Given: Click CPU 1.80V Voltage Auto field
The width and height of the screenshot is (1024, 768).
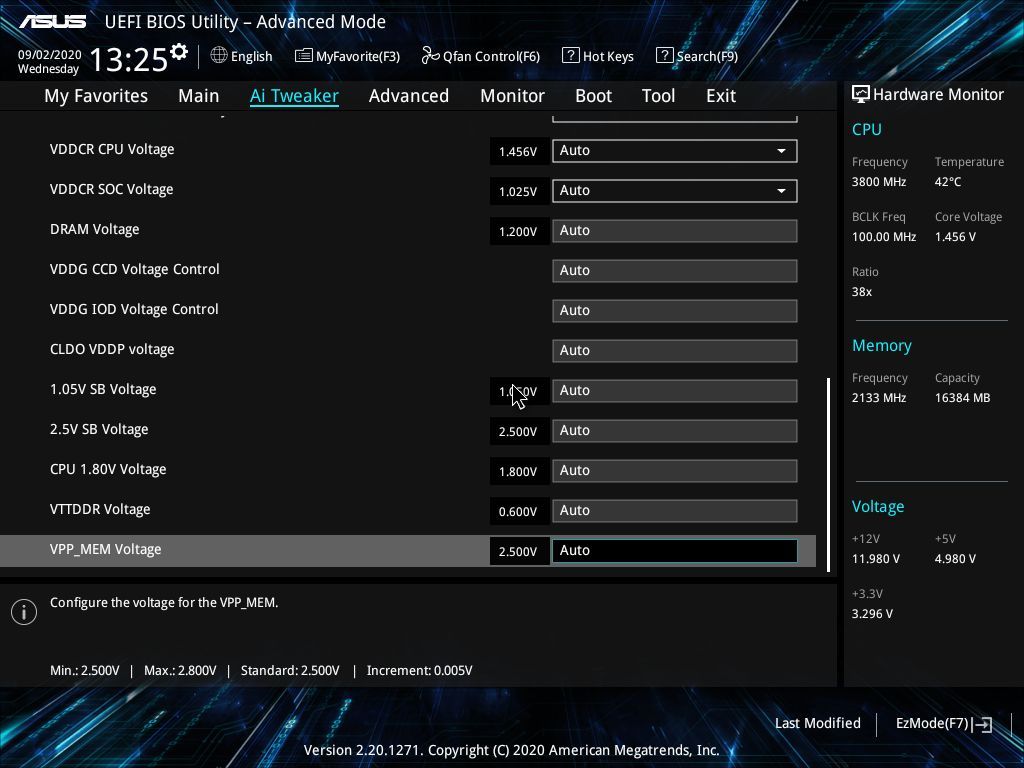Looking at the screenshot, I should [x=675, y=470].
